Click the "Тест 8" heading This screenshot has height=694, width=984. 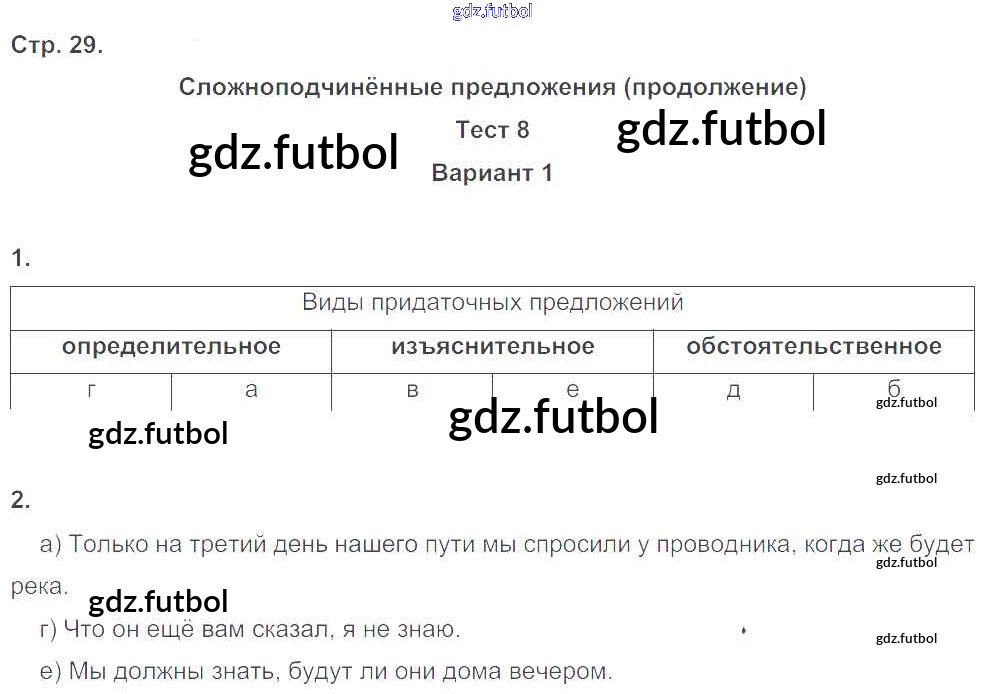pos(492,130)
